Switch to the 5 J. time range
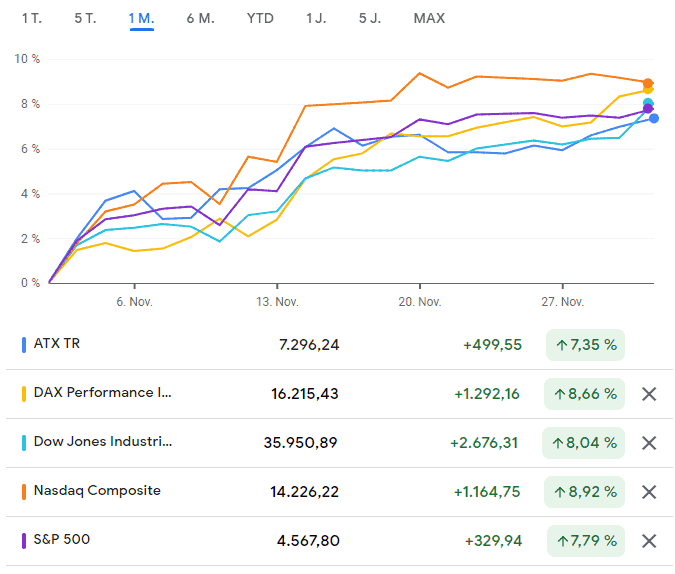The image size is (675, 574). [370, 19]
